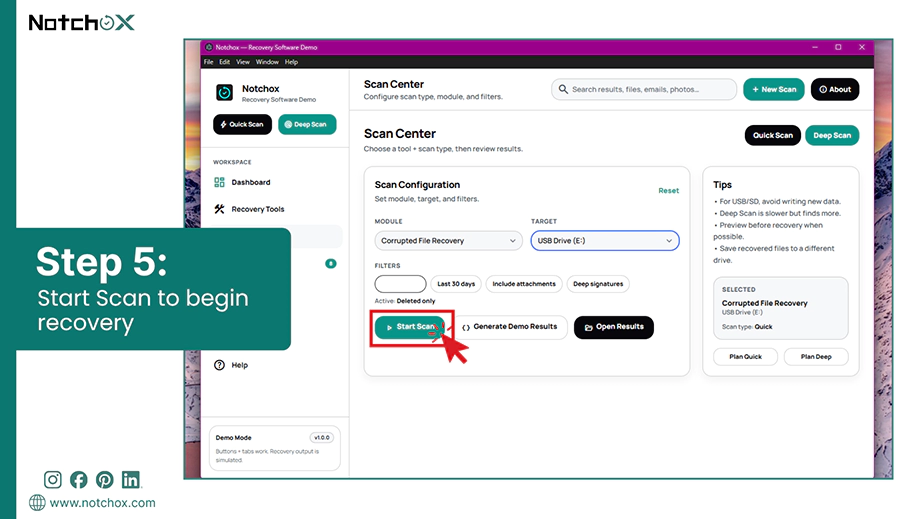Click the Instagram icon

52,480
